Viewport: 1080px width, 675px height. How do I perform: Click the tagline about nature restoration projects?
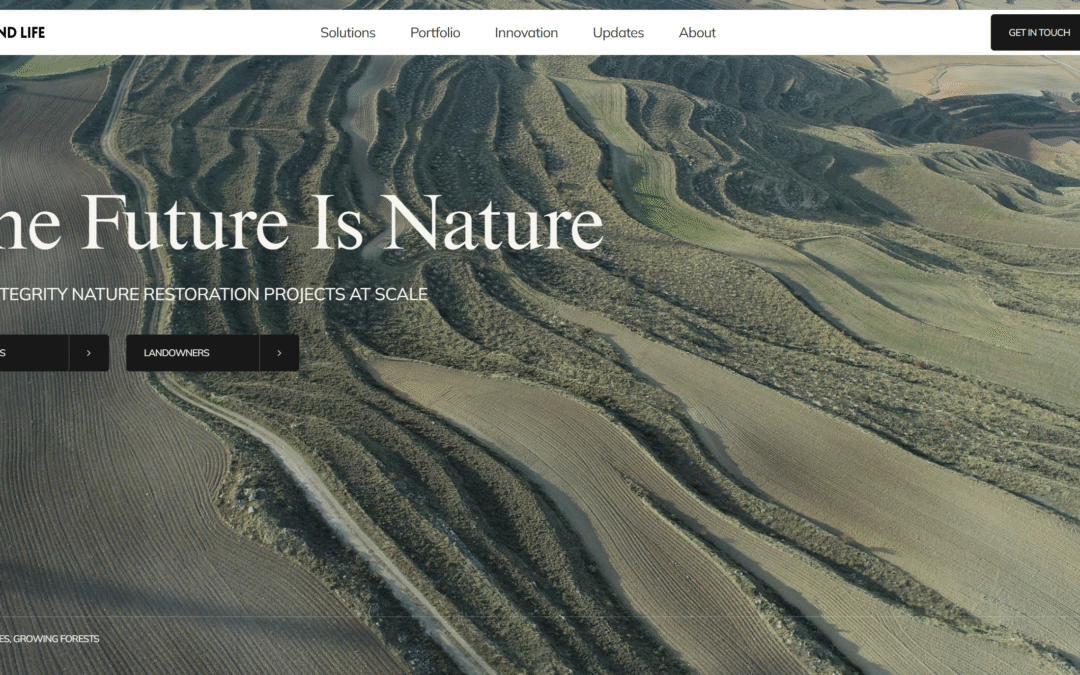click(214, 294)
